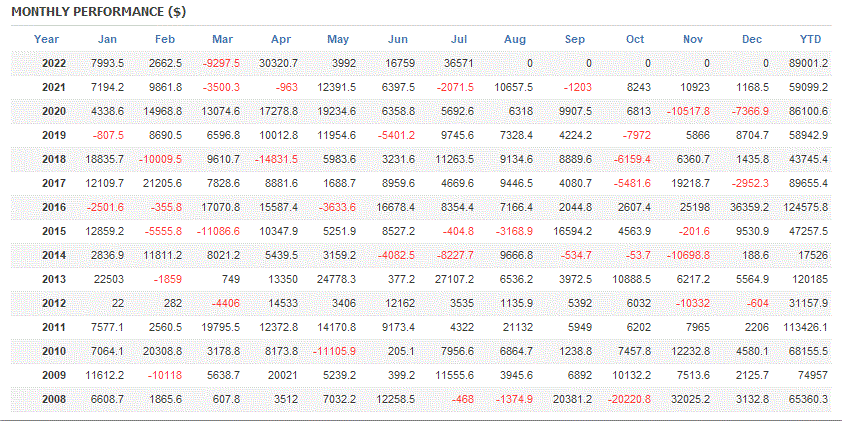Click 2020 November loss -10517.8
Image resolution: width=842 pixels, height=421 pixels.
tap(690, 111)
